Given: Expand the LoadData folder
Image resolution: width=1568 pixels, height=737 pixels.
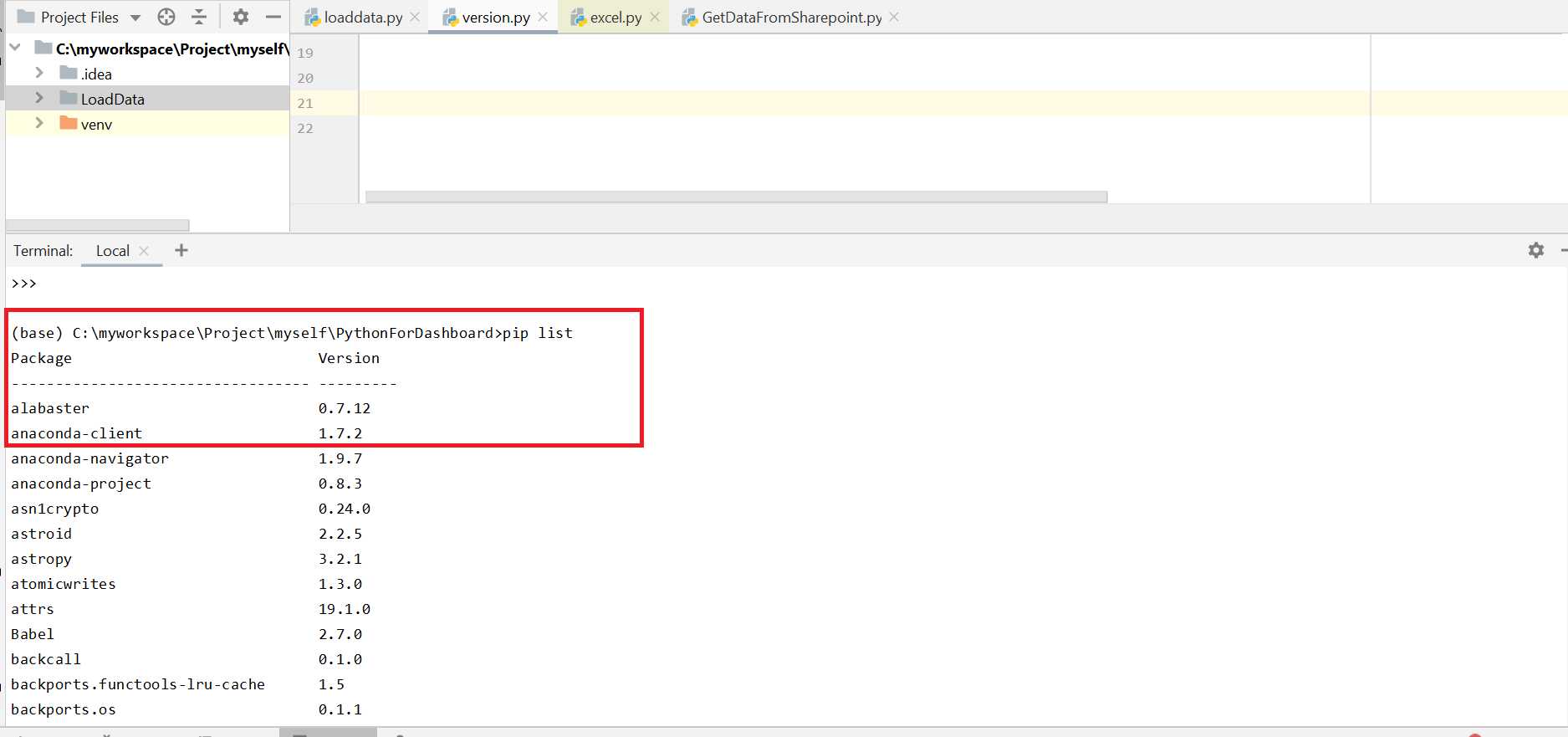Looking at the screenshot, I should (x=39, y=98).
